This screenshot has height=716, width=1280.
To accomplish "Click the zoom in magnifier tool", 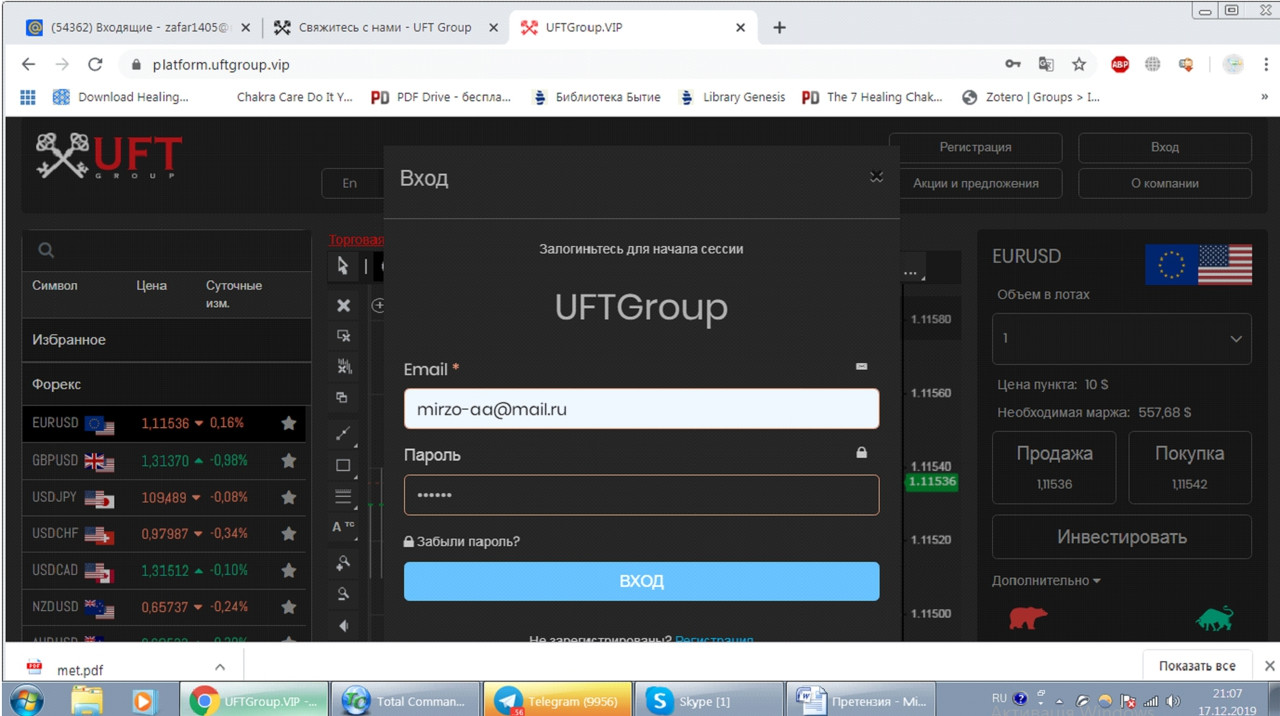I will pos(343,562).
